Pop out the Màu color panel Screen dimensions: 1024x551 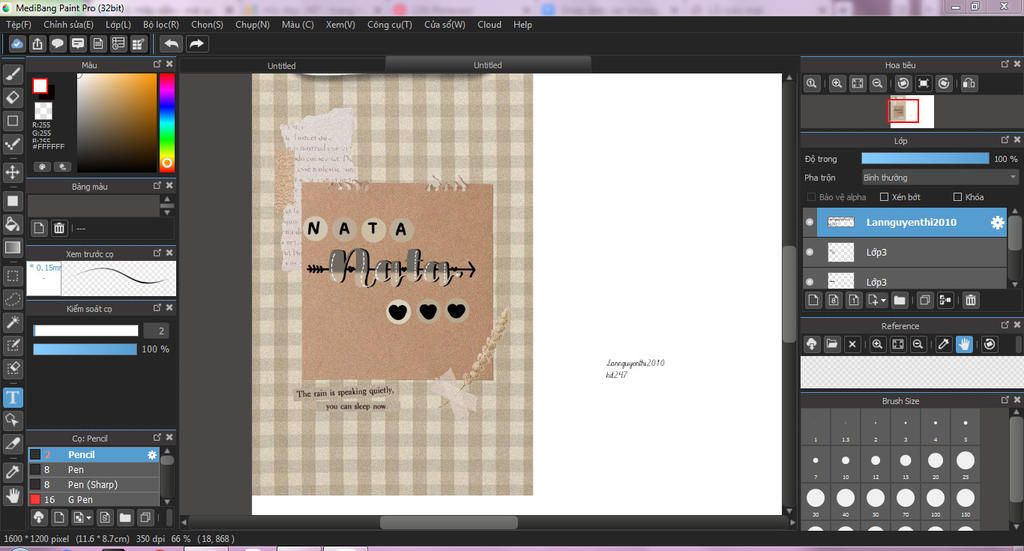pos(157,64)
